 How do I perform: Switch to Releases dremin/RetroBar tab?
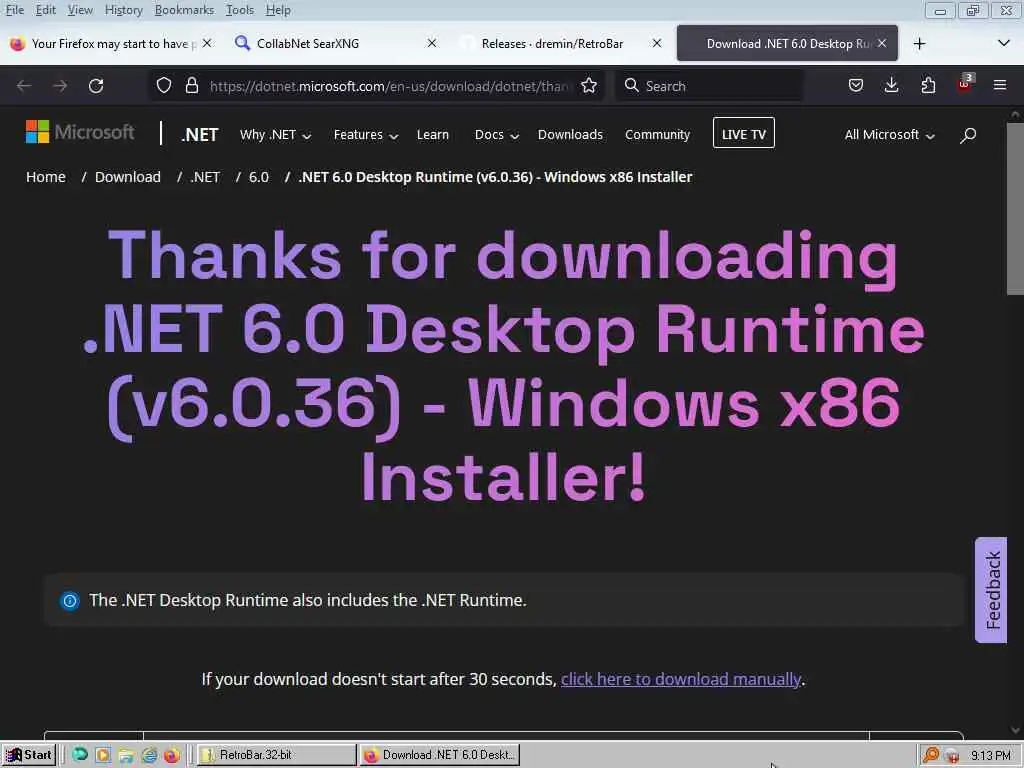552,44
